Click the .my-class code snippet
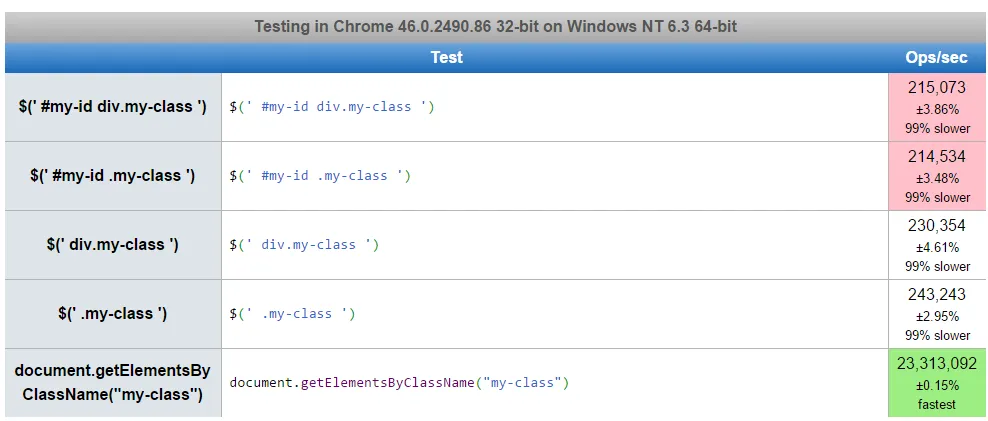 point(292,313)
